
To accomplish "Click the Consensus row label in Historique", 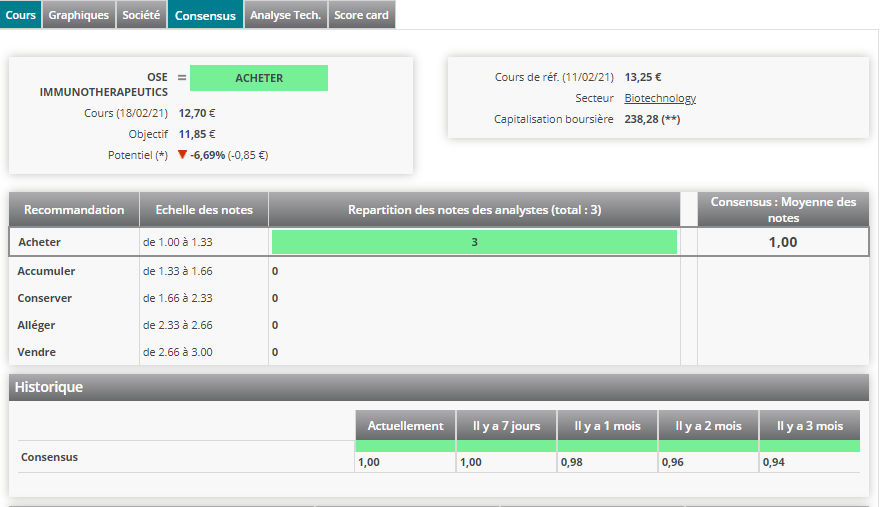I will point(49,457).
